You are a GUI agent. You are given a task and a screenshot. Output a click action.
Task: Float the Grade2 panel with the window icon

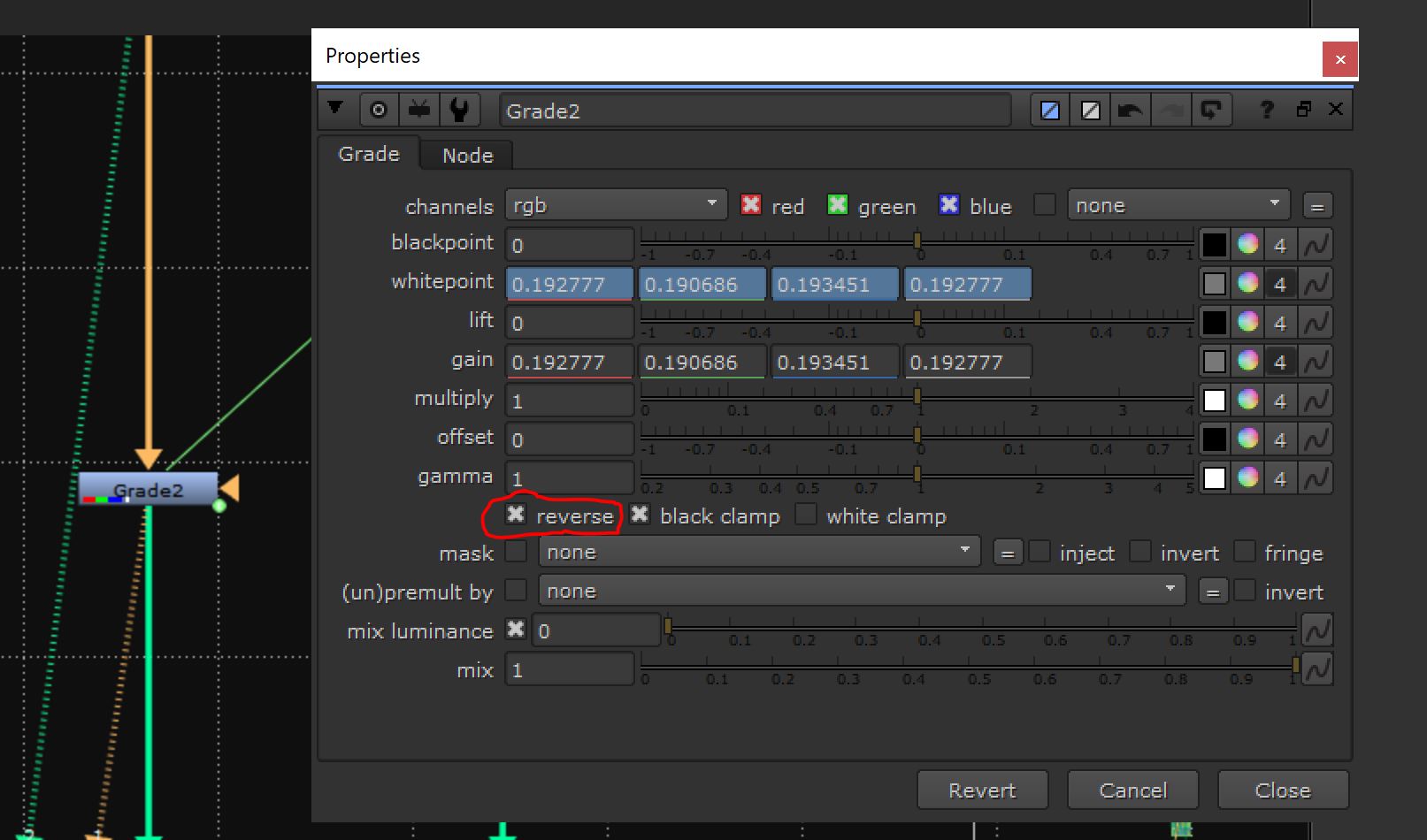click(1303, 110)
